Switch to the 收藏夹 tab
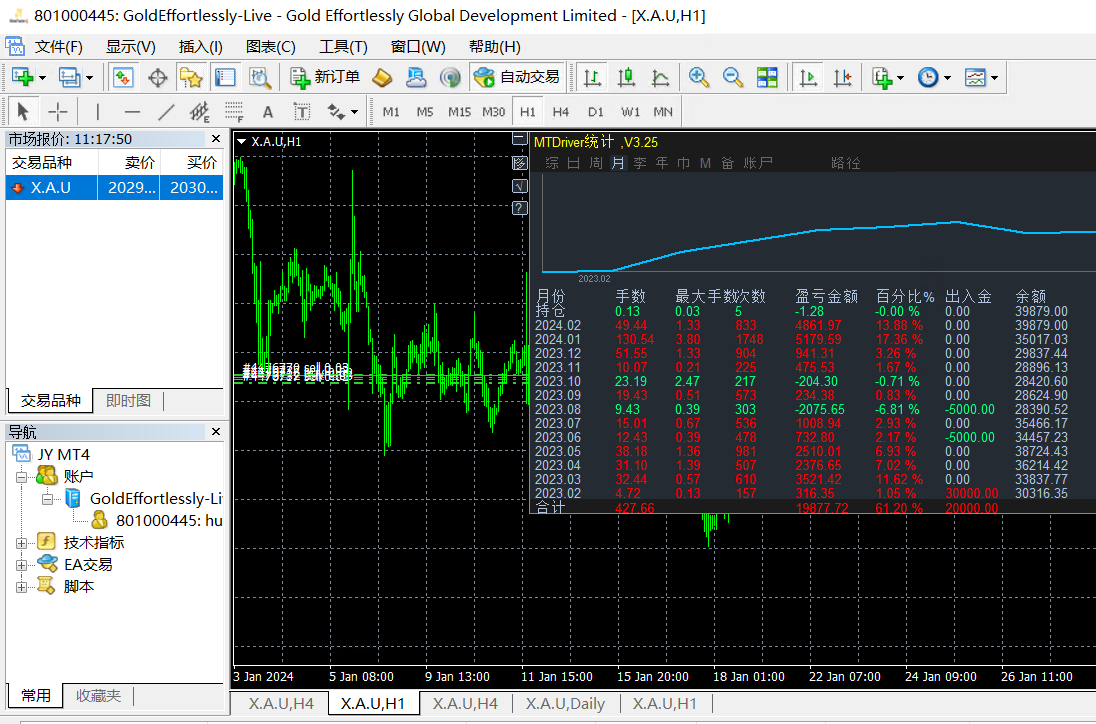This screenshot has height=724, width=1096. 98,696
